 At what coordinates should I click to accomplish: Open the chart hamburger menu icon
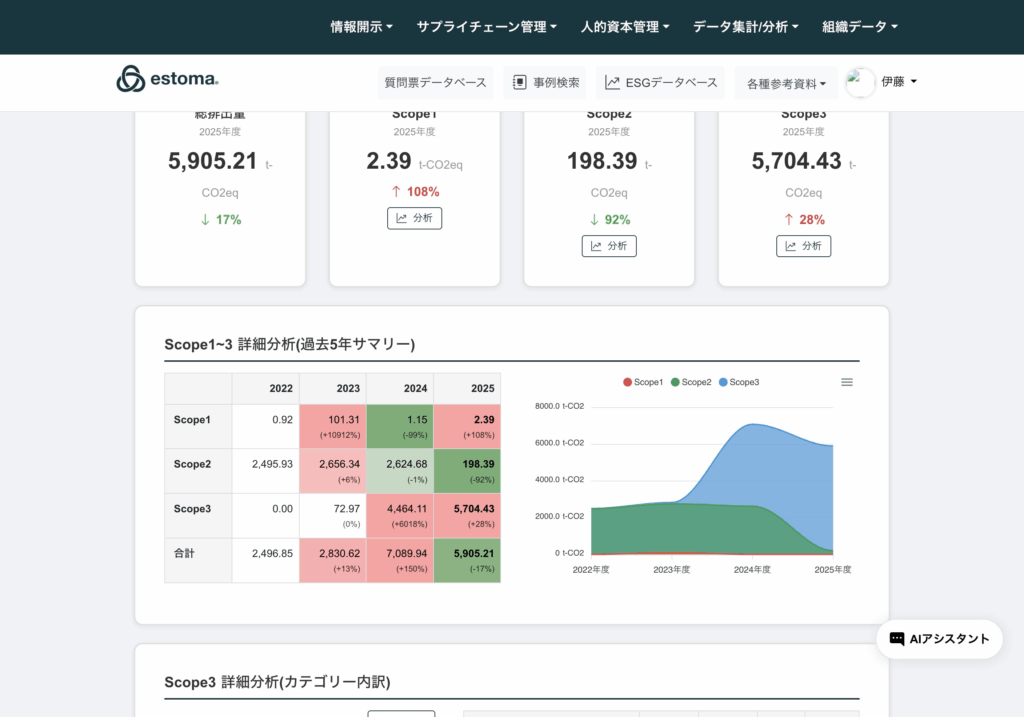(x=847, y=382)
